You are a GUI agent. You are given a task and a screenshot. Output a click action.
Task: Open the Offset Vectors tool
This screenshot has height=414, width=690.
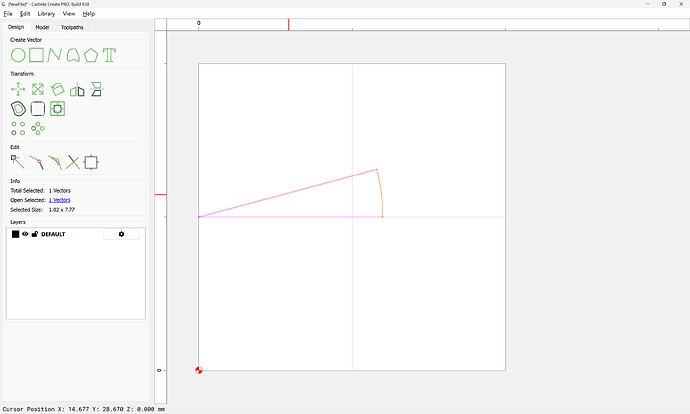pos(18,108)
